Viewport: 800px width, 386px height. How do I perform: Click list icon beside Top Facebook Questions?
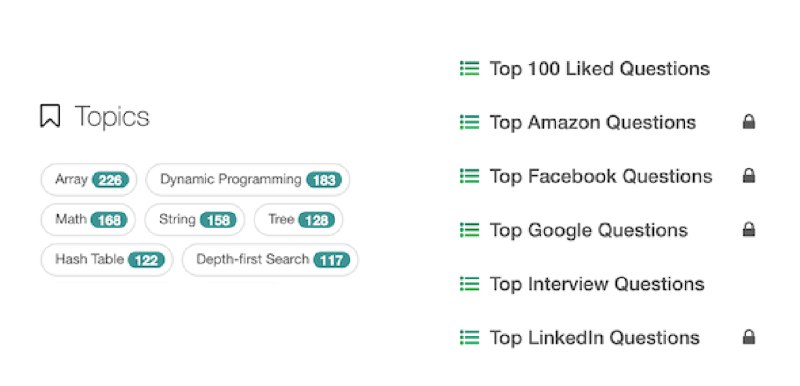[x=469, y=176]
